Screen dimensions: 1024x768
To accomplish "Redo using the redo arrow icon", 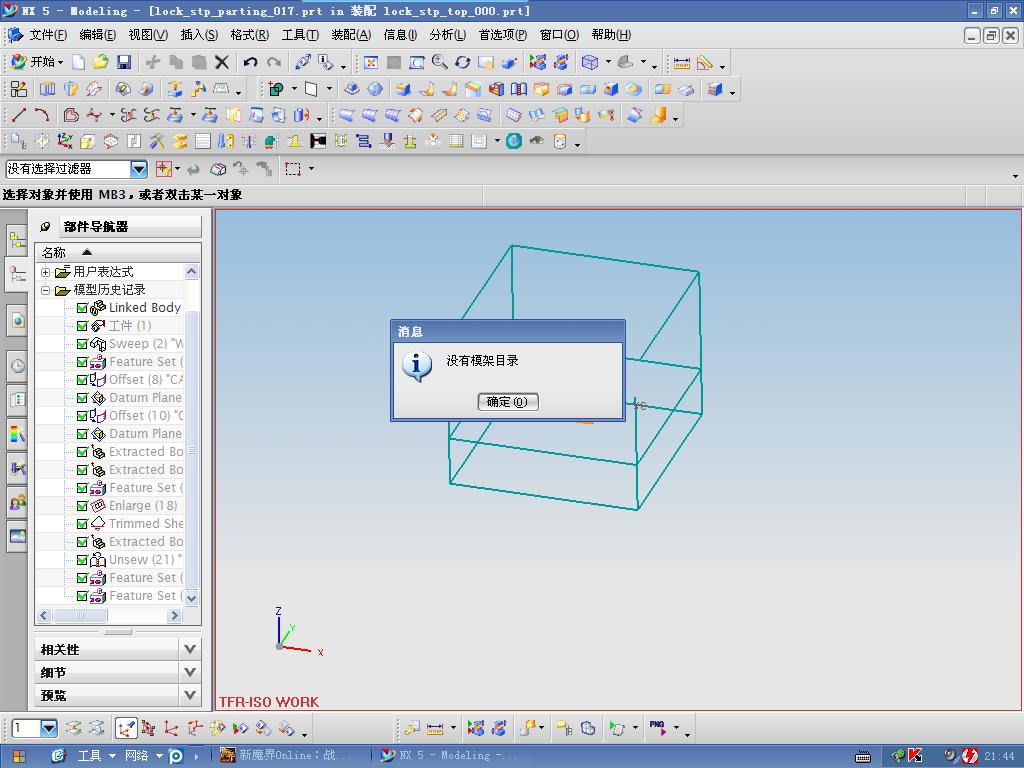I will click(274, 62).
